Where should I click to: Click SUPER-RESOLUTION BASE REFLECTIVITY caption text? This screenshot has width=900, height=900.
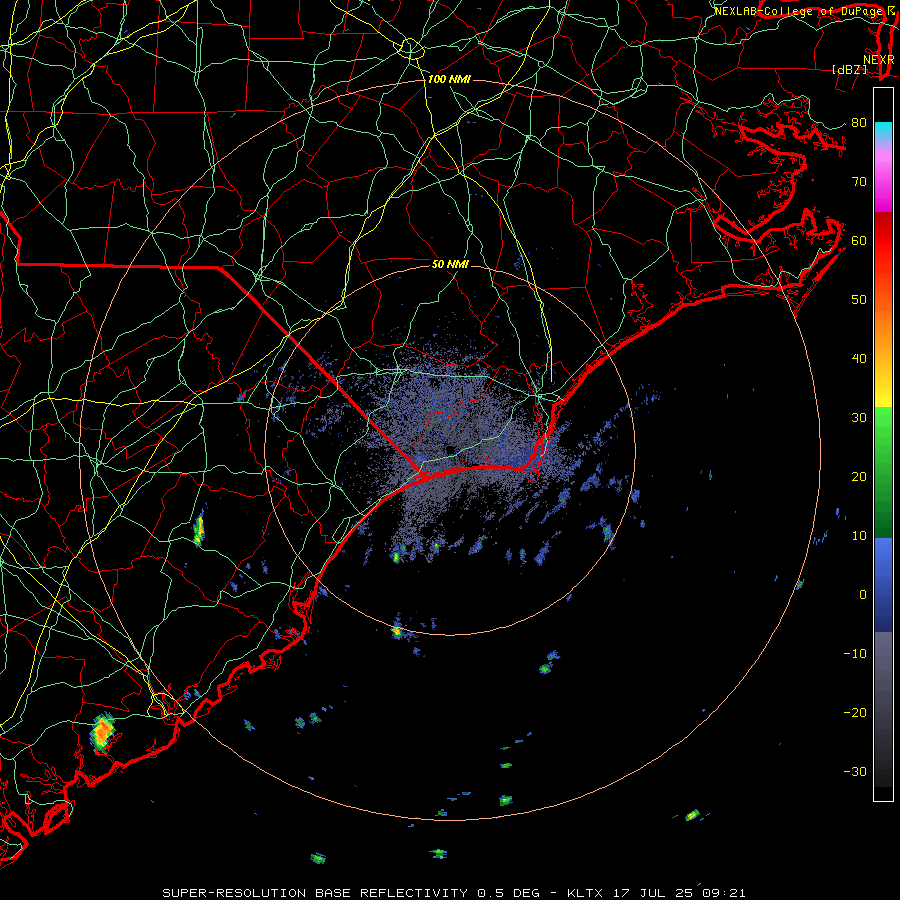point(315,893)
